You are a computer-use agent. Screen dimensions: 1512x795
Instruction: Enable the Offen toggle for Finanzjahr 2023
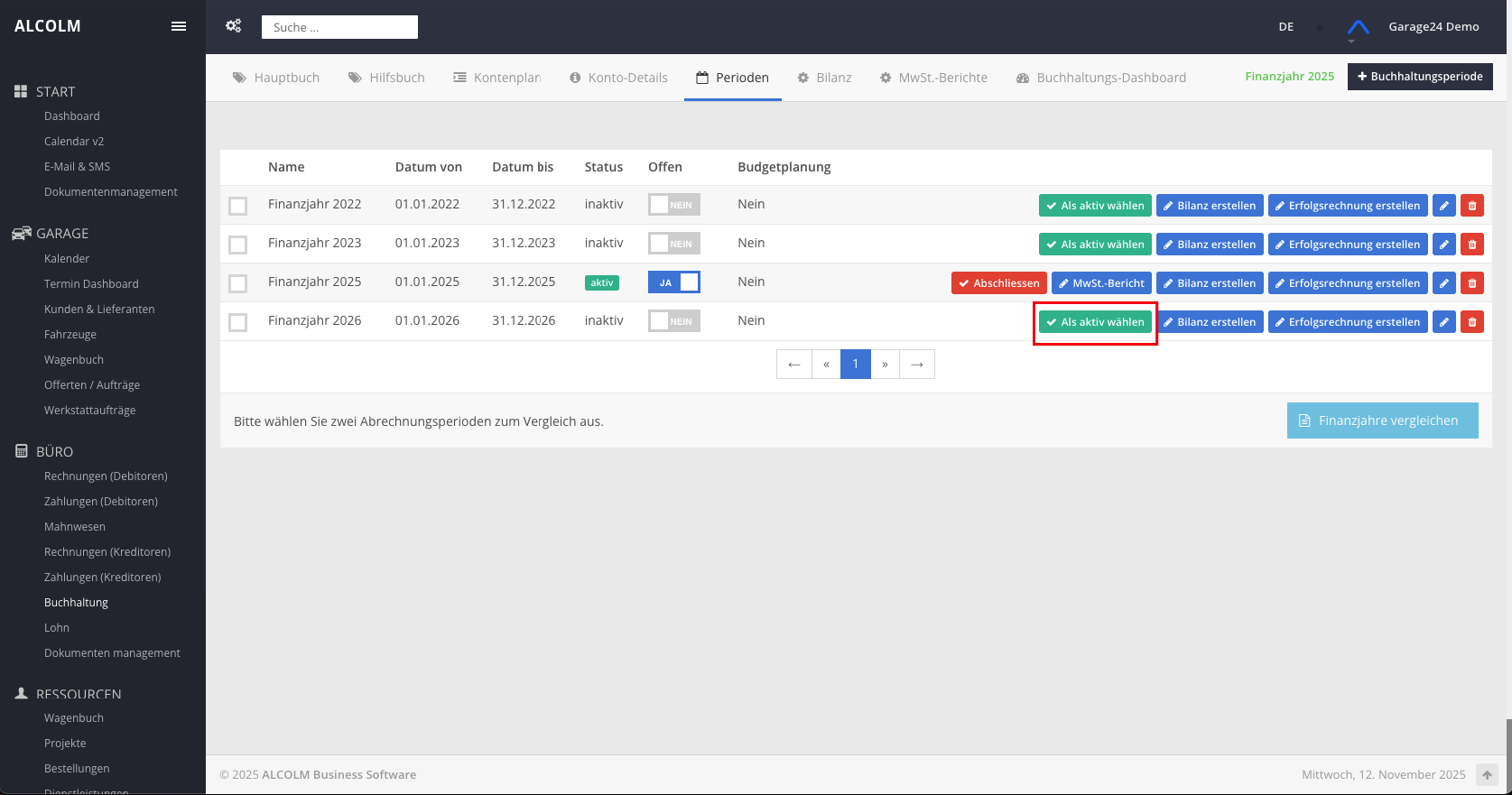click(x=673, y=244)
